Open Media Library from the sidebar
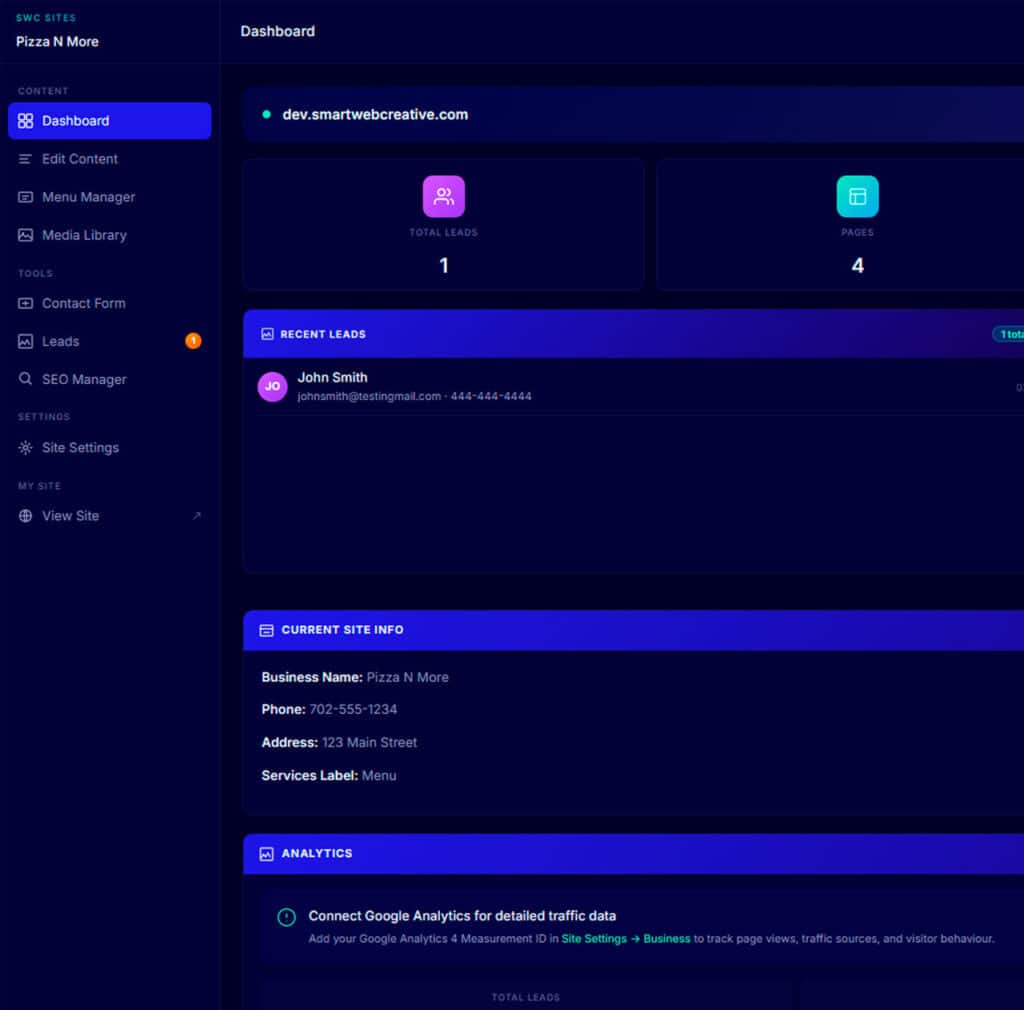The image size is (1024, 1010). pyautogui.click(x=84, y=235)
